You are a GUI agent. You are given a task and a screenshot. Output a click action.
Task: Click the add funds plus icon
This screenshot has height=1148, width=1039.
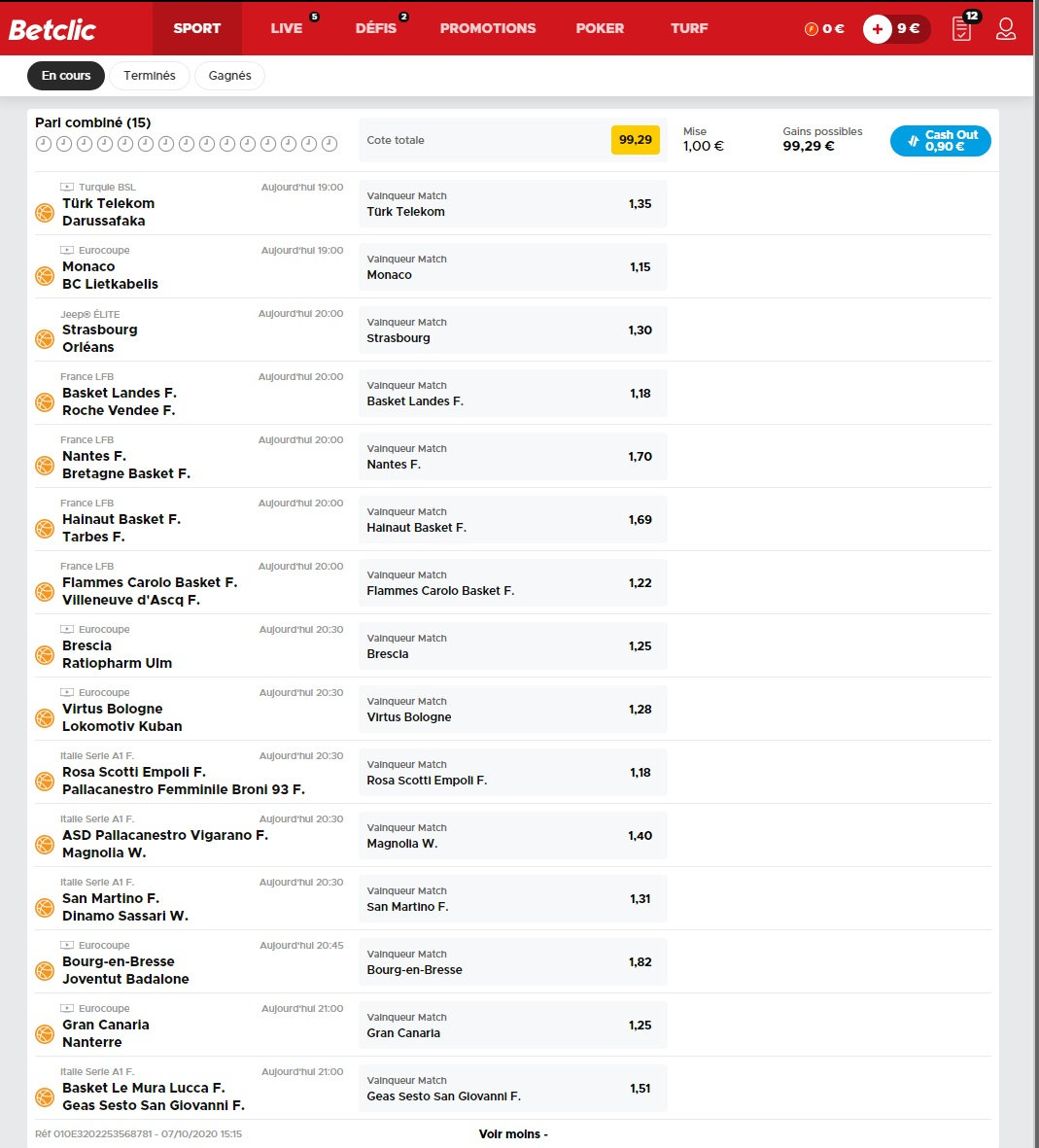(878, 28)
